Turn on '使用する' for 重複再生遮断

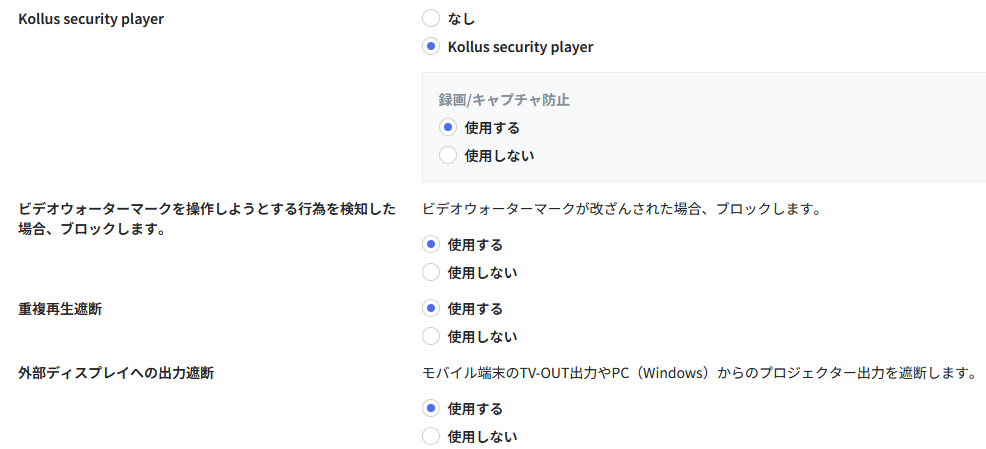[431, 309]
